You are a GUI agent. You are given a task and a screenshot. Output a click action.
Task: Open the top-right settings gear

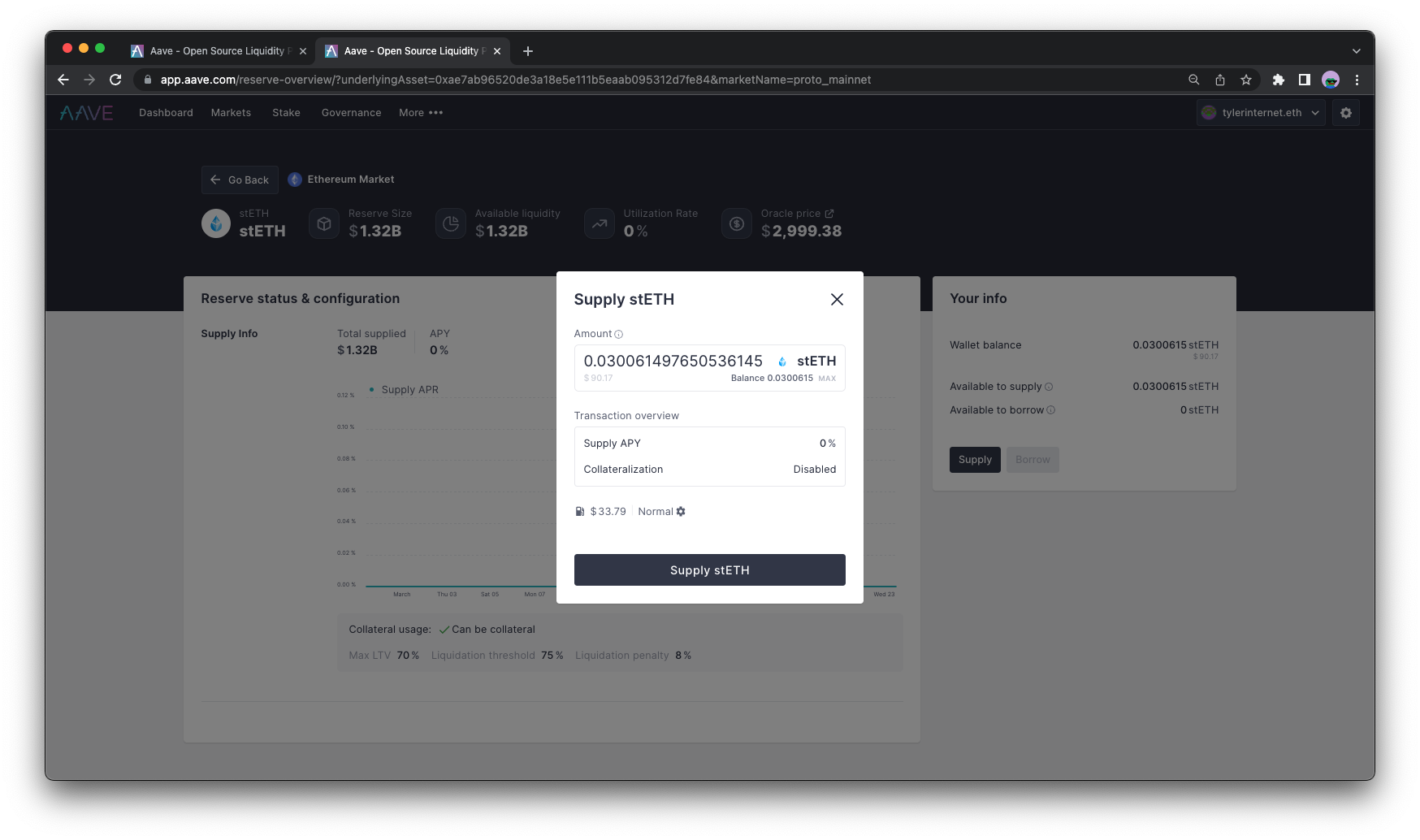coord(1345,112)
